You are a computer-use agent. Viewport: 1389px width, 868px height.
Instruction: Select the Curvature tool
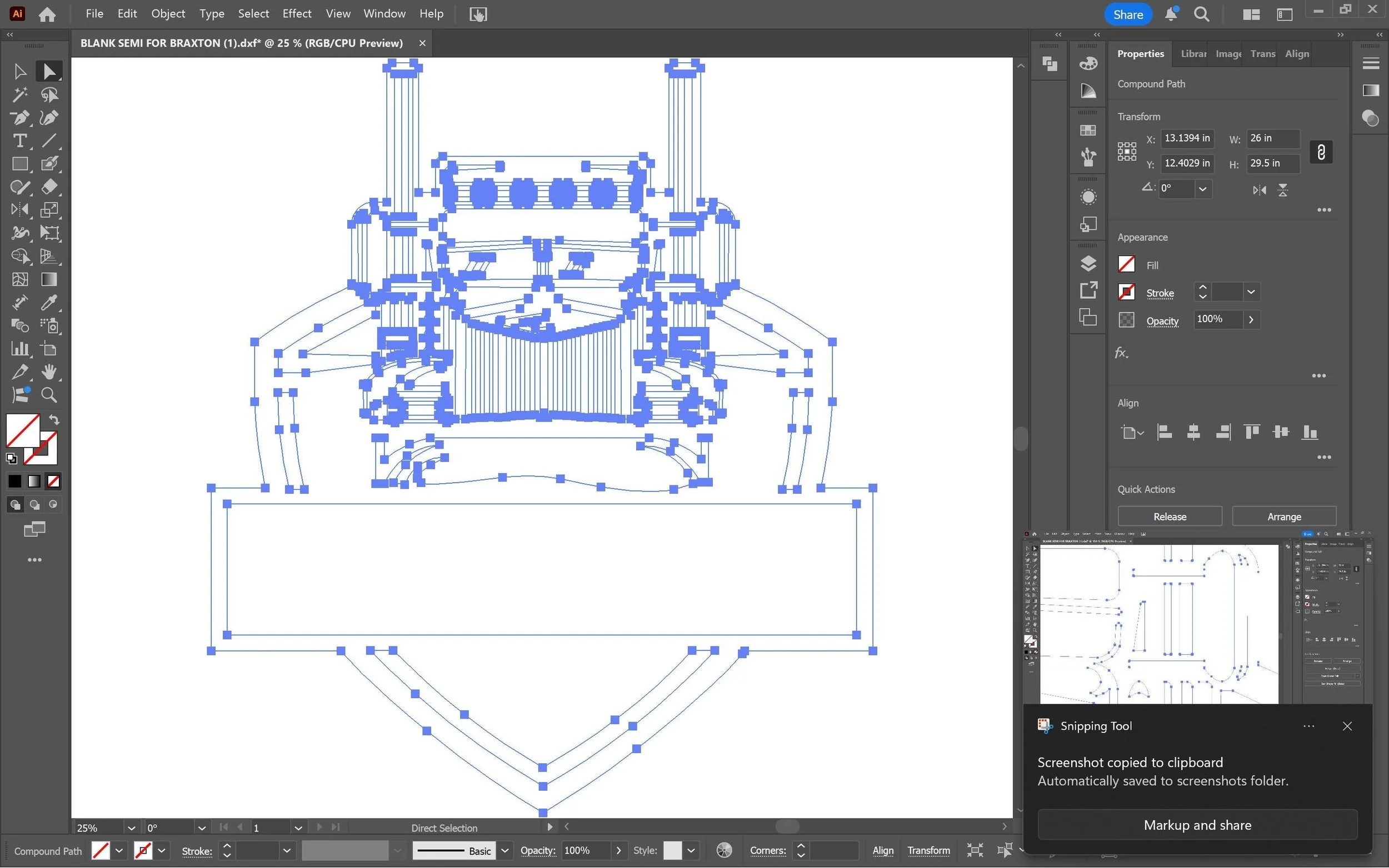pos(49,118)
